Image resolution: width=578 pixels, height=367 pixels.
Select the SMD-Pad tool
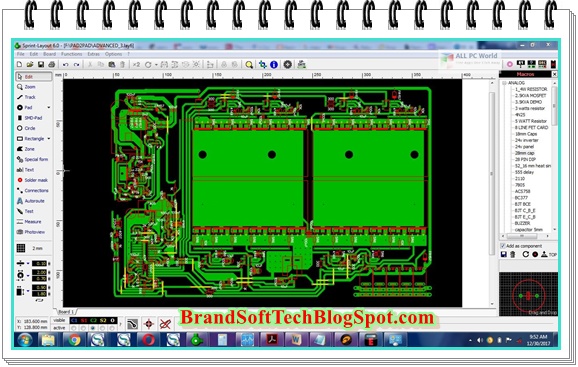click(x=33, y=118)
